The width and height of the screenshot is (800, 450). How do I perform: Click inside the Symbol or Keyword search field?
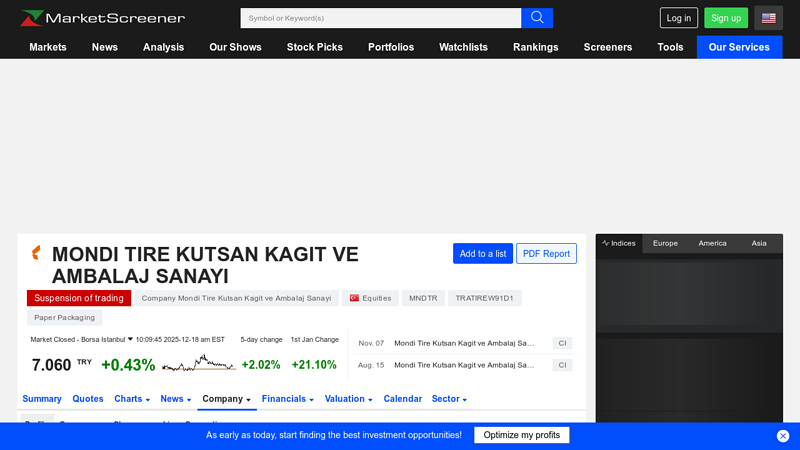(x=381, y=18)
